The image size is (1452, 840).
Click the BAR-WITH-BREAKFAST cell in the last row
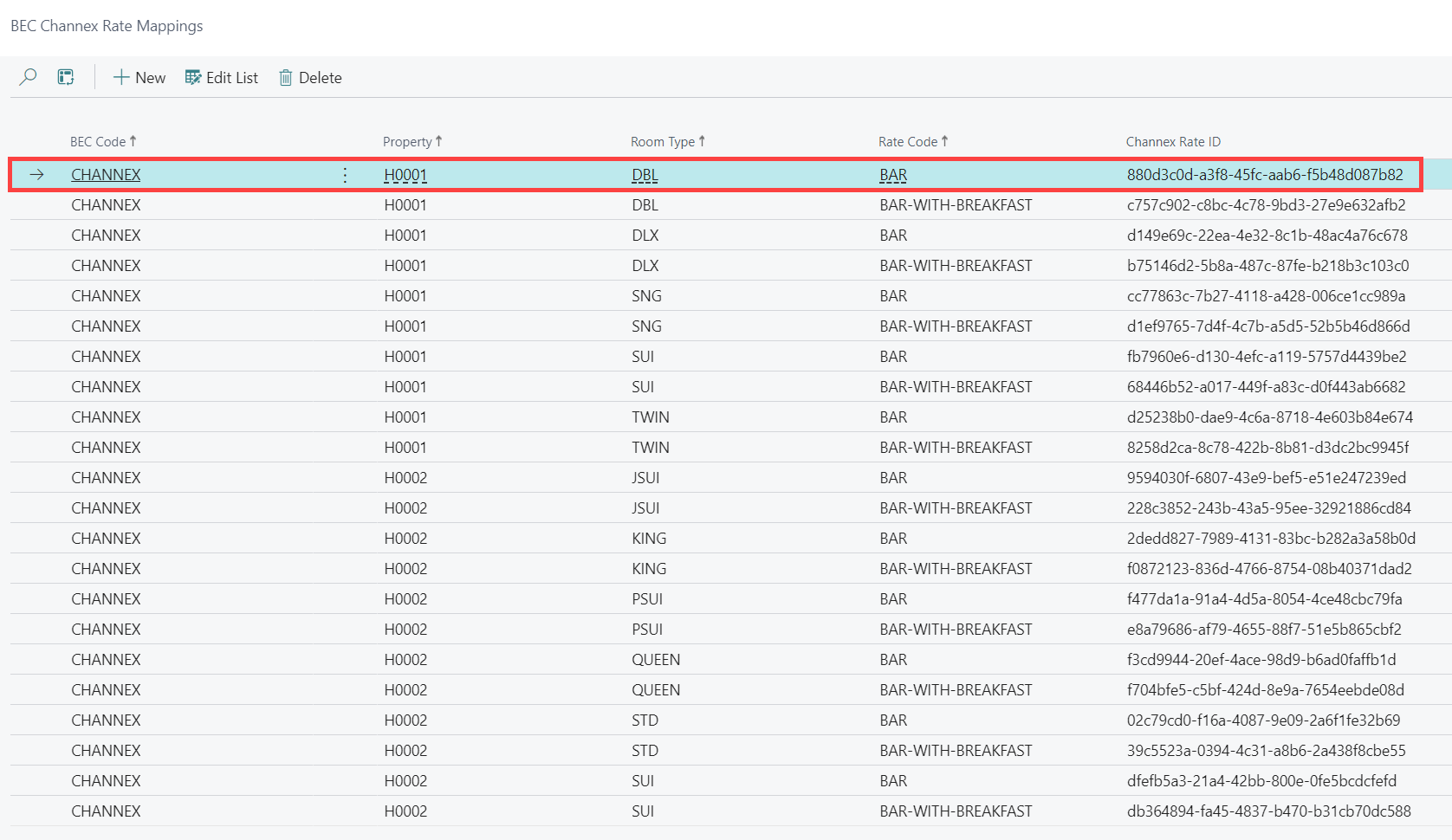pos(956,811)
